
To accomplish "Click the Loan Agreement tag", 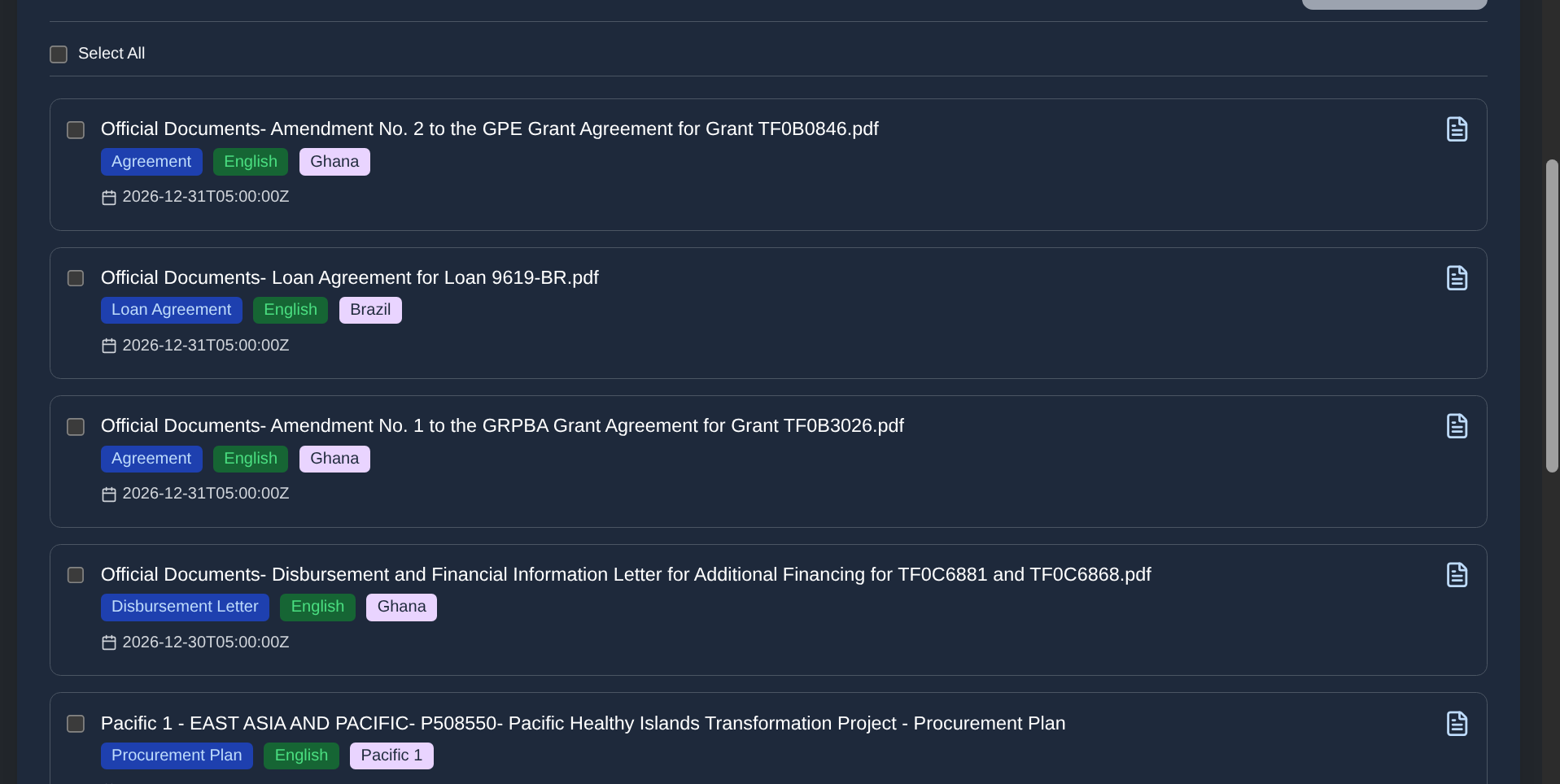I will [172, 310].
